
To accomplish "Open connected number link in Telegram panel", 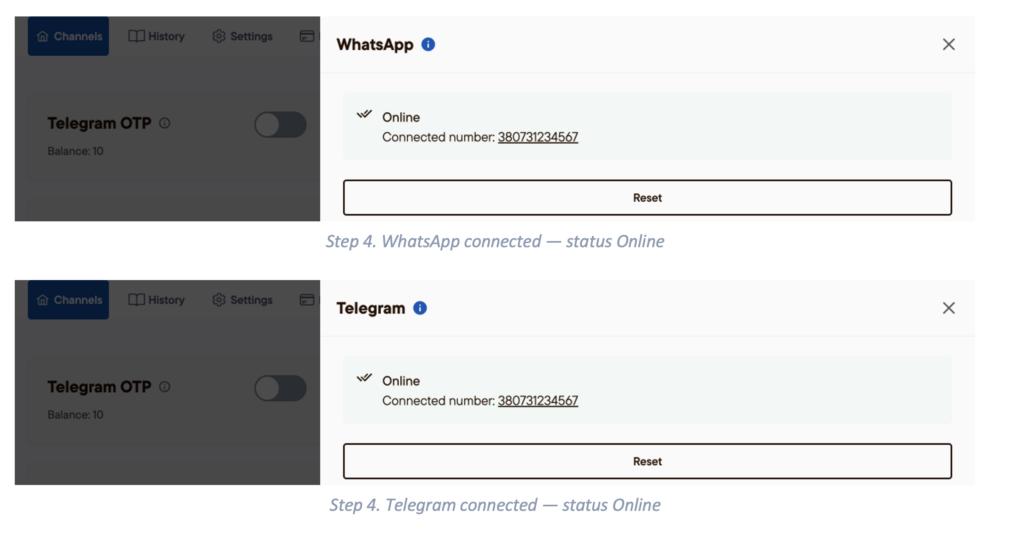I will pos(538,401).
